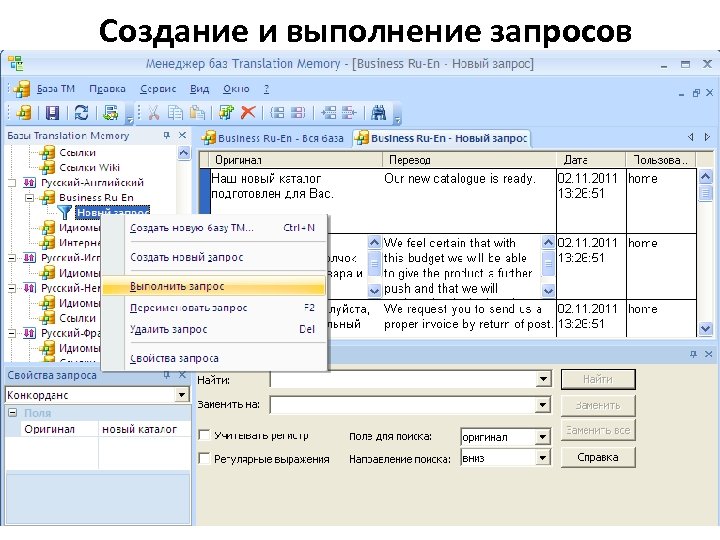The width and height of the screenshot is (720, 540).
Task: Collapse the Русский-Исп tree node
Action: point(12,258)
